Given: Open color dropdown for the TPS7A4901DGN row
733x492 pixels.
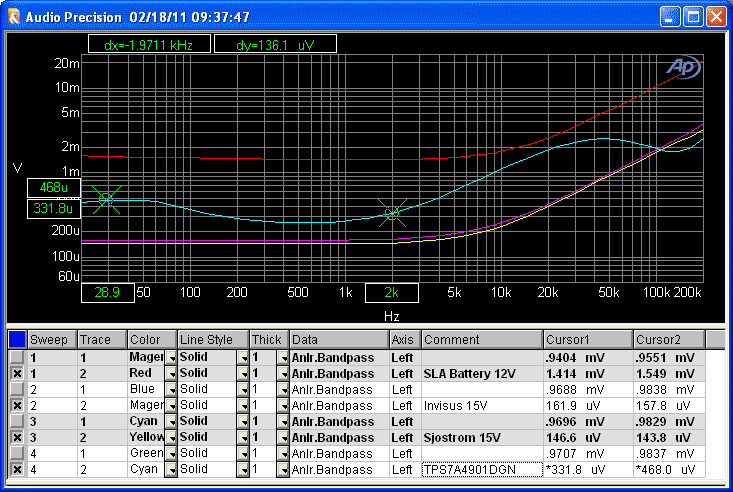Looking at the screenshot, I should coord(171,469).
